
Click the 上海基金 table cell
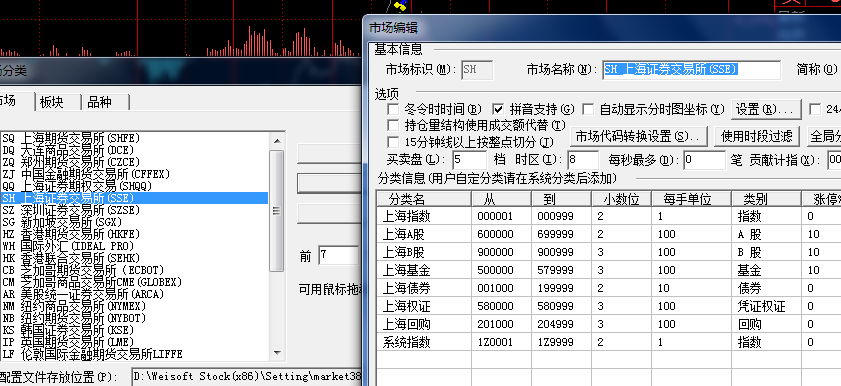(x=424, y=270)
